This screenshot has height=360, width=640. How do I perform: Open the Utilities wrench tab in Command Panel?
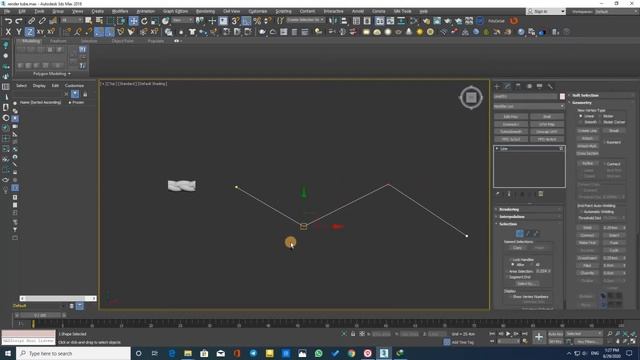550,86
